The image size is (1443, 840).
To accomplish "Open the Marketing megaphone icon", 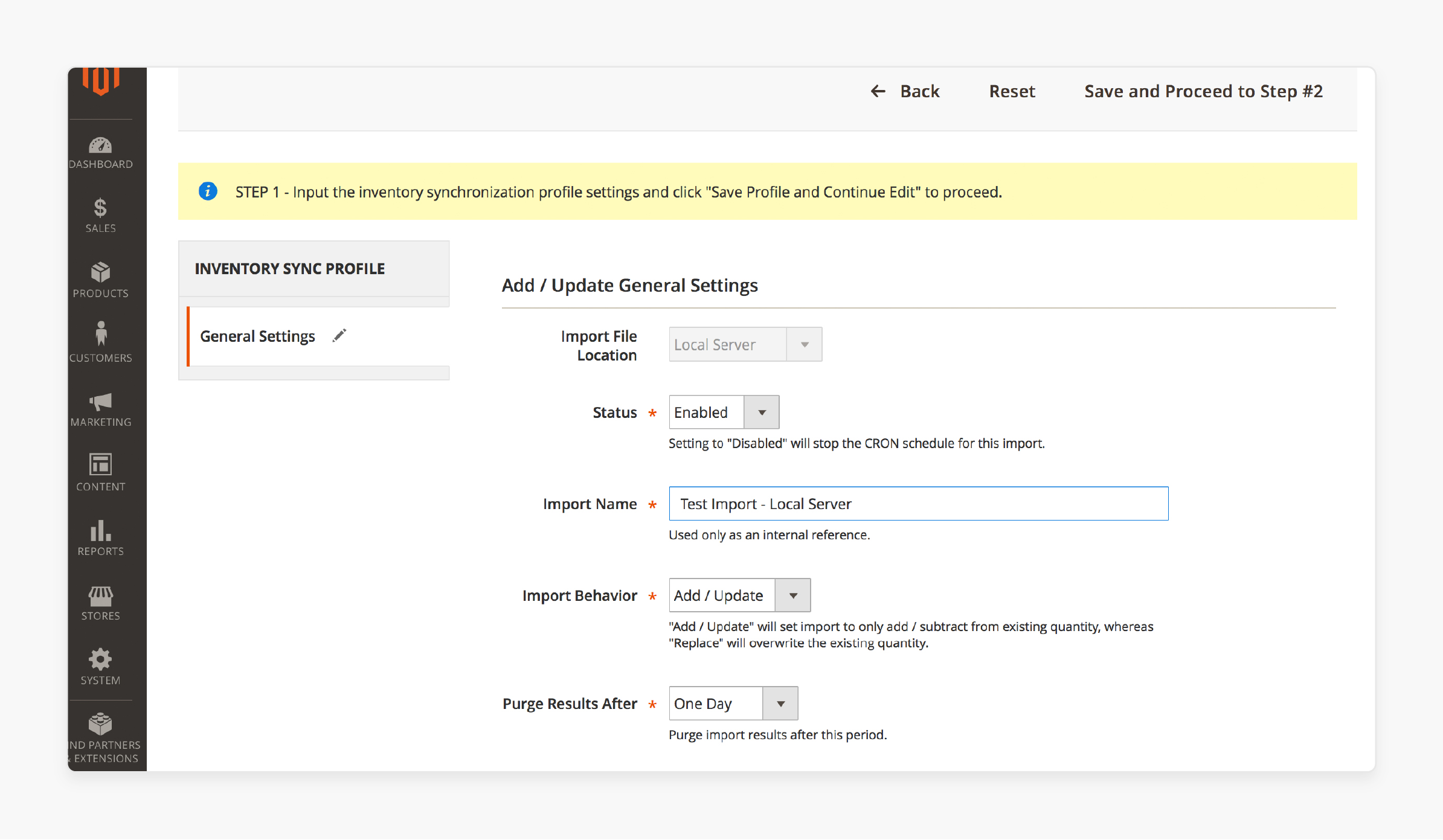I will click(x=100, y=402).
